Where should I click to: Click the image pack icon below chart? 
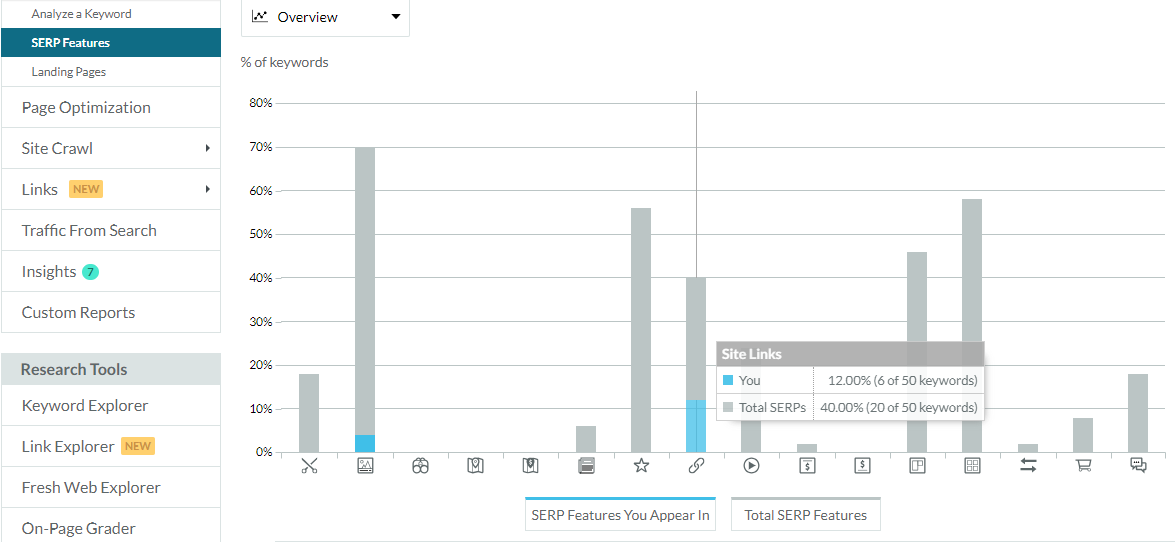tap(365, 465)
